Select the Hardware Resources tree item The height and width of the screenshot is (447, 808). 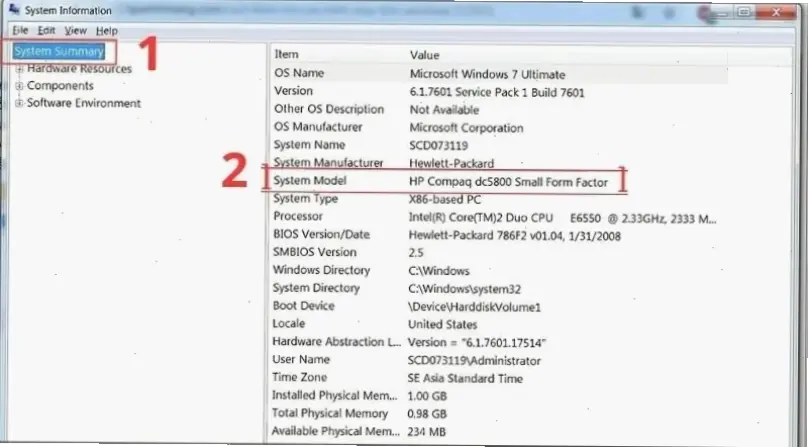[x=79, y=69]
